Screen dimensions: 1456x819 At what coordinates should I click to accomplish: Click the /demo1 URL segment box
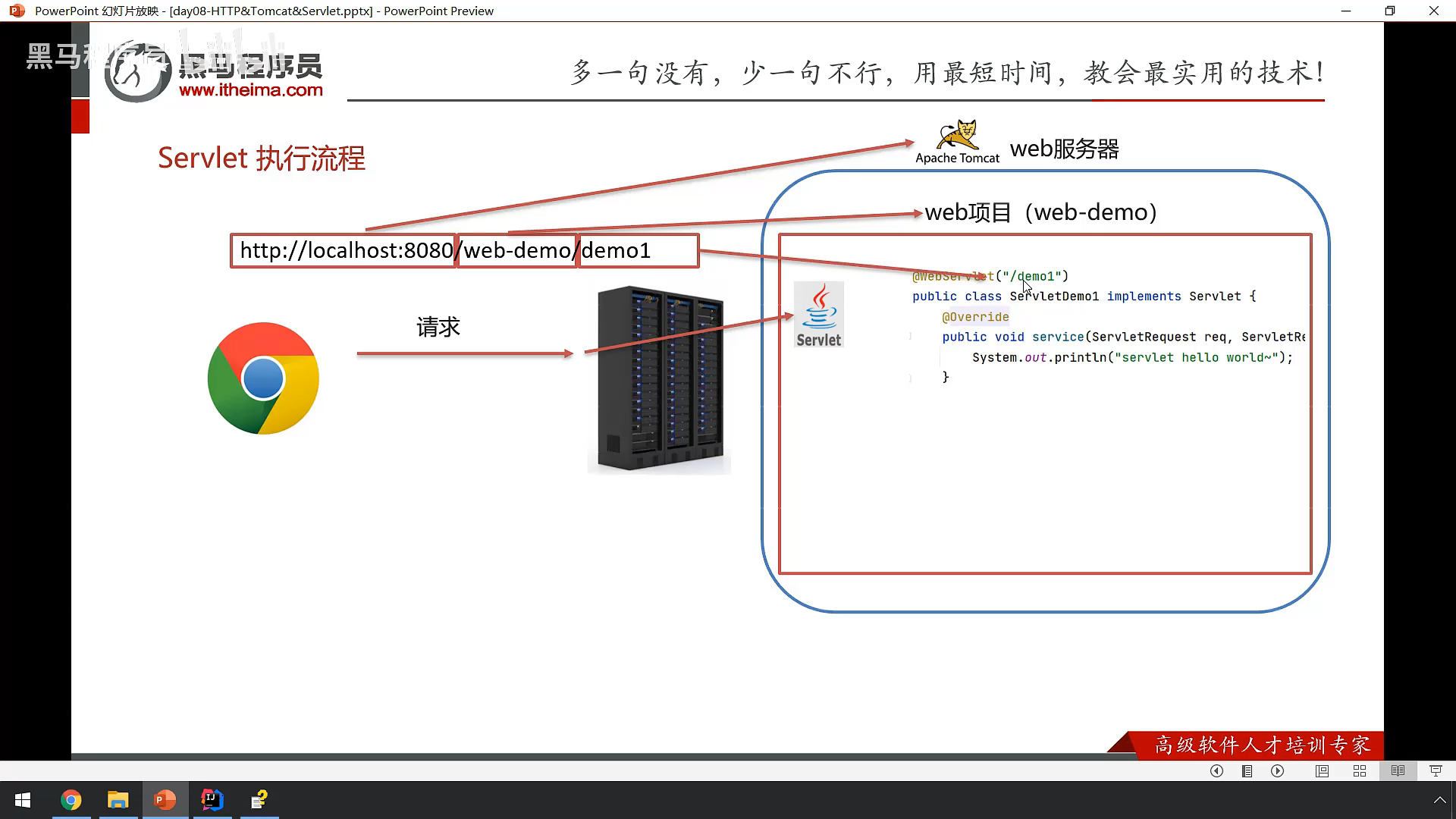pyautogui.click(x=638, y=251)
